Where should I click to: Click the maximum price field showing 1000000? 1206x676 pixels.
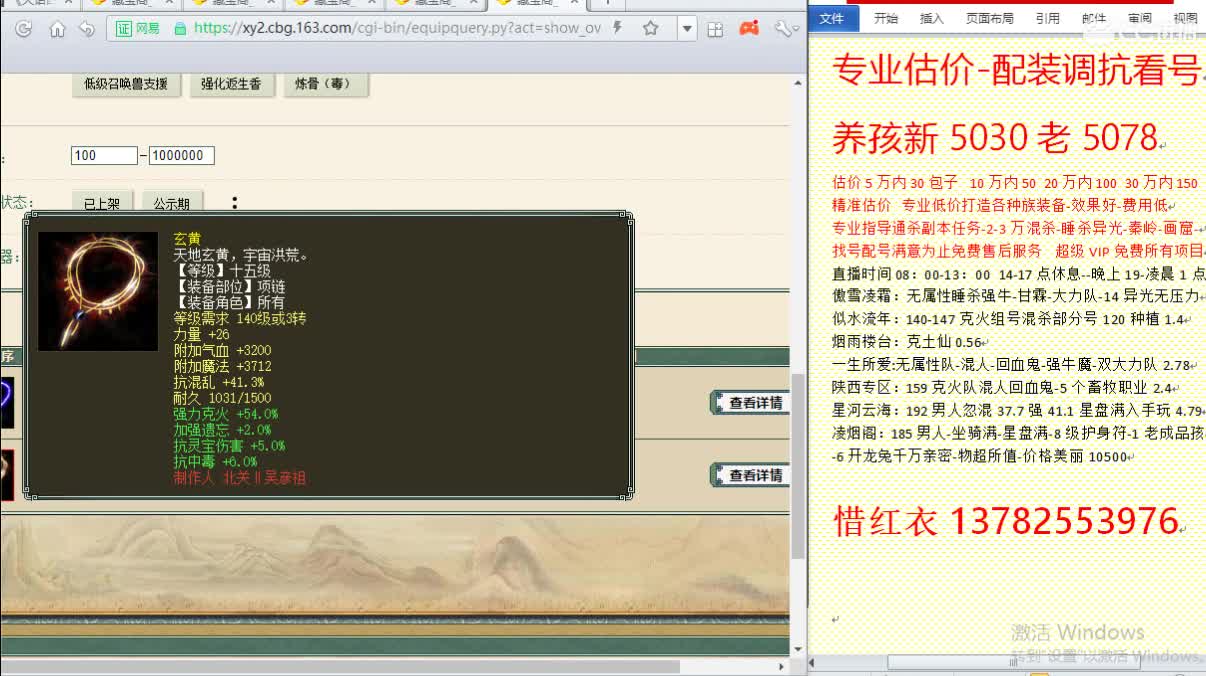[182, 156]
